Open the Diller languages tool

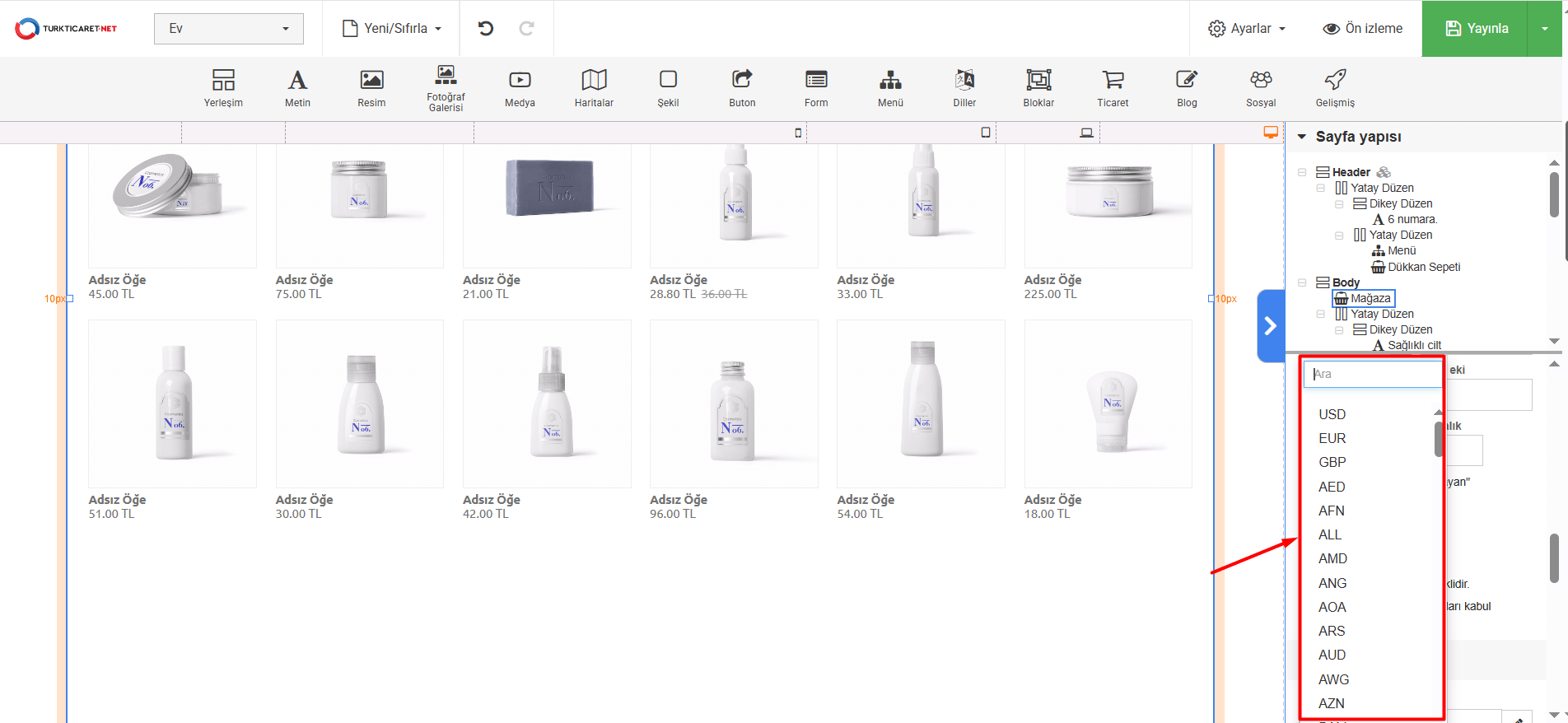pyautogui.click(x=964, y=88)
